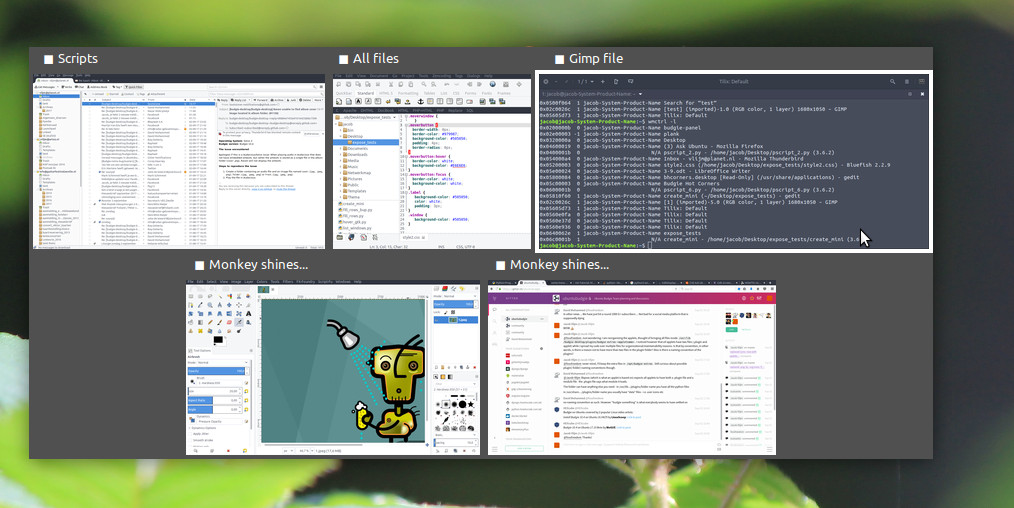Click the white square icon beside All files
This screenshot has width=1014, height=508.
point(343,59)
